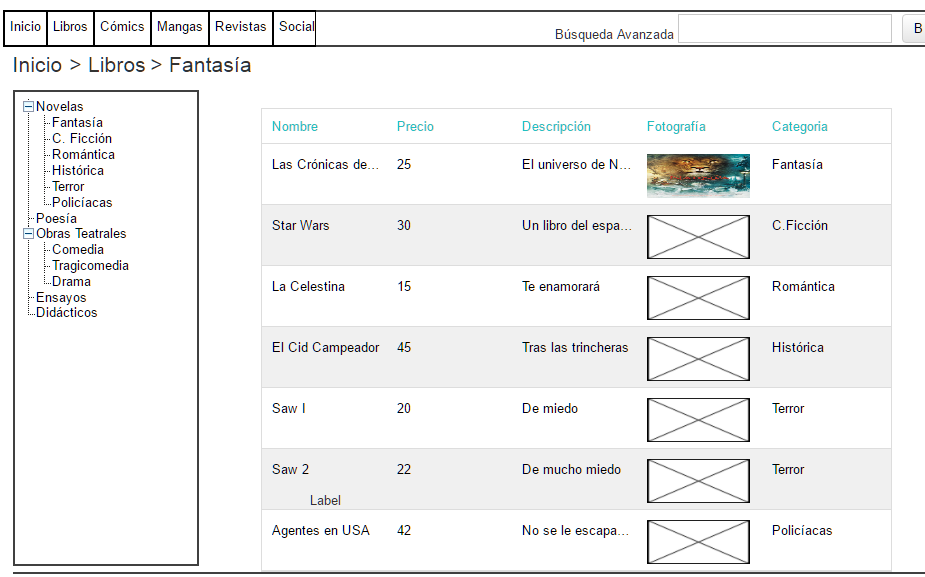This screenshot has height=577, width=925.
Task: Sort by the Precio column header
Action: (415, 126)
